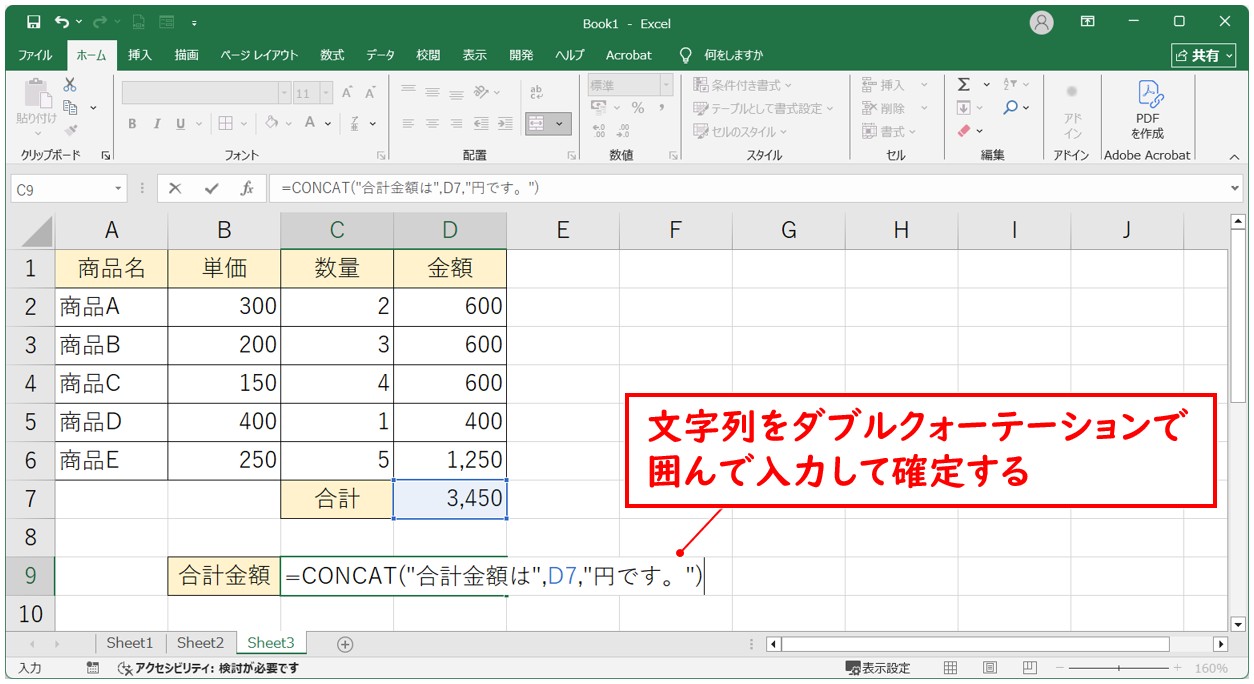The height and width of the screenshot is (684, 1254).
Task: Click the 共有 button
Action: pos(1206,55)
